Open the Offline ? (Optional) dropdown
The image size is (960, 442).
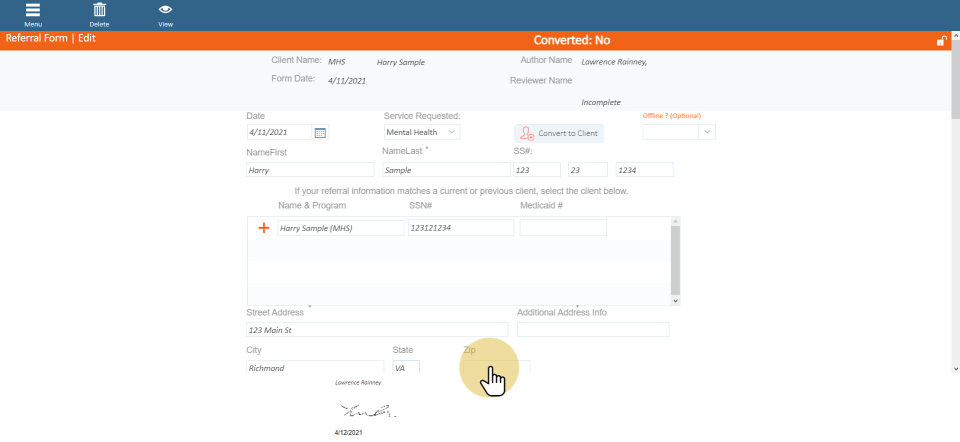[x=707, y=132]
